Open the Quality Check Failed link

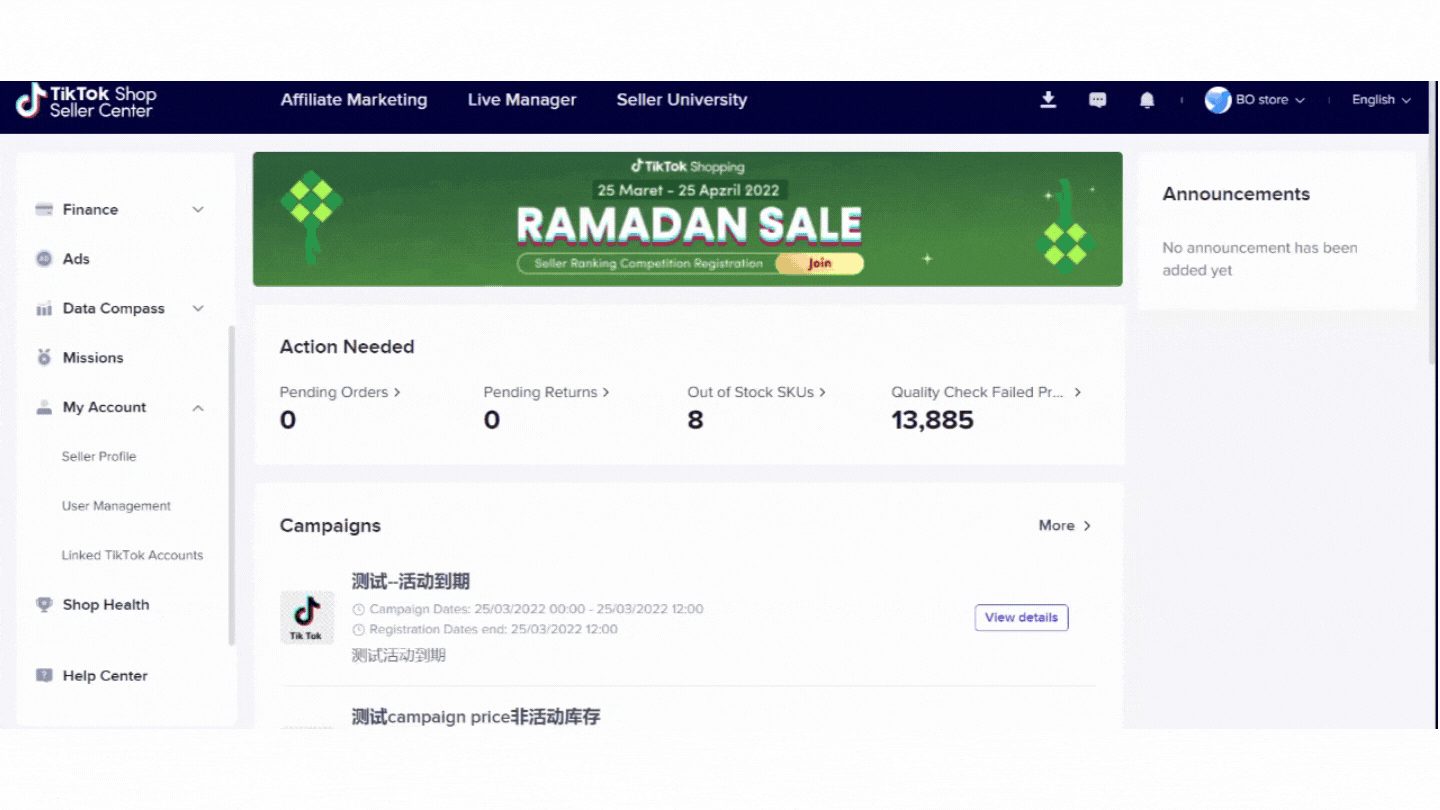click(x=986, y=393)
